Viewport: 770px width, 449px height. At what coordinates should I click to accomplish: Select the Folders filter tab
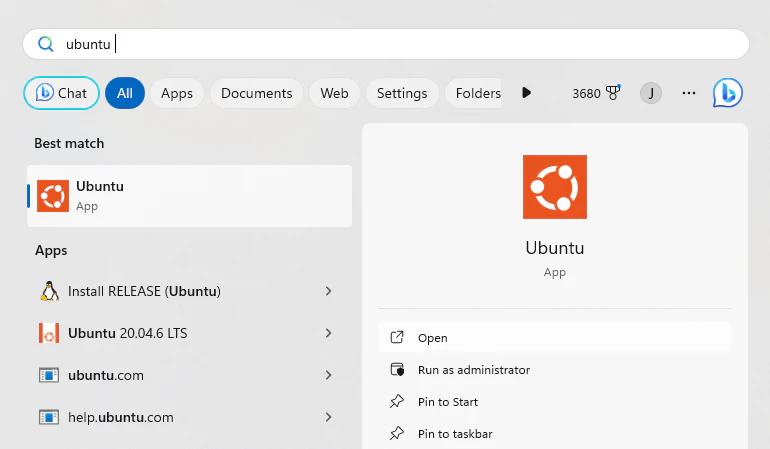pos(473,93)
